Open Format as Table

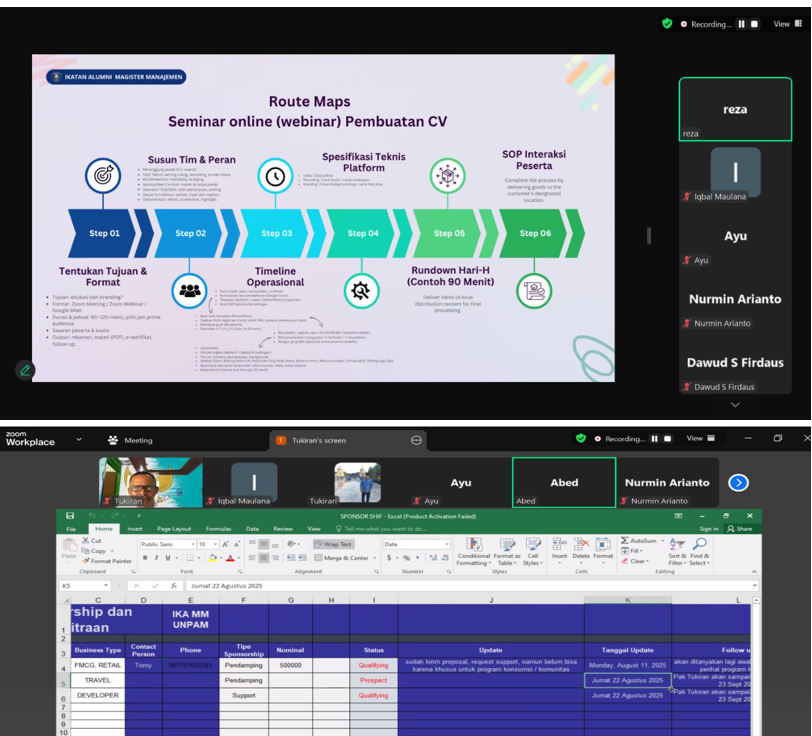pyautogui.click(x=506, y=552)
